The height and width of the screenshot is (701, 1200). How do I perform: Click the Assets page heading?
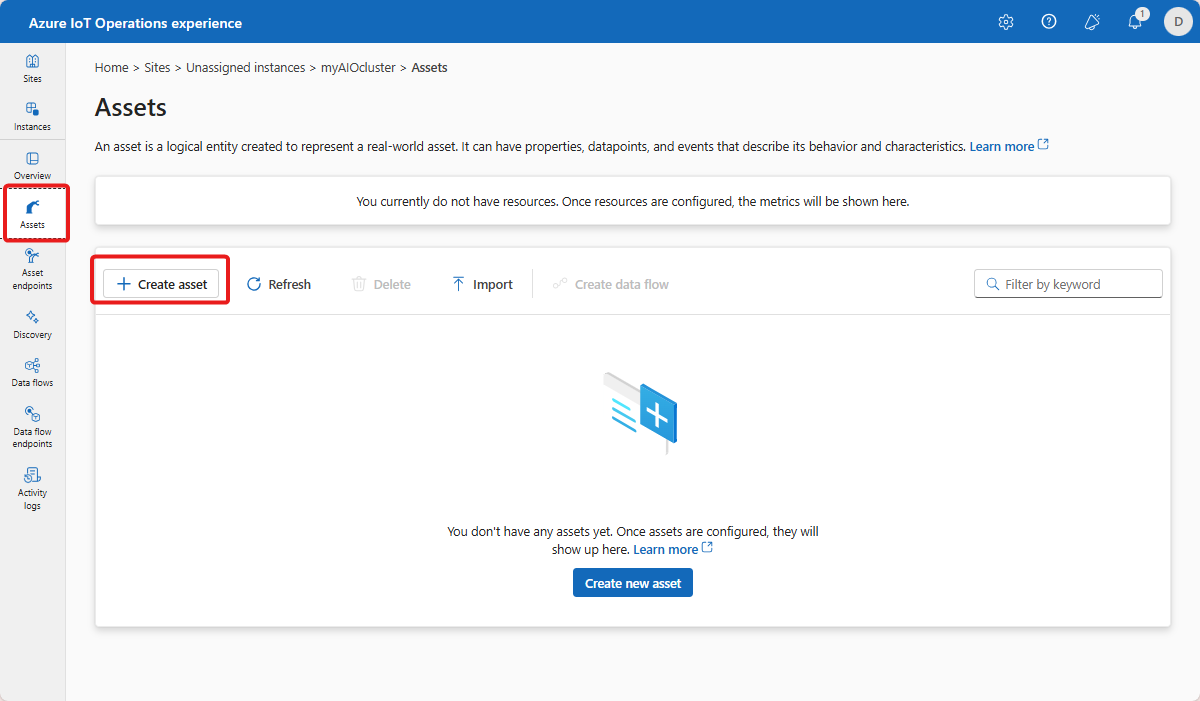tap(131, 107)
